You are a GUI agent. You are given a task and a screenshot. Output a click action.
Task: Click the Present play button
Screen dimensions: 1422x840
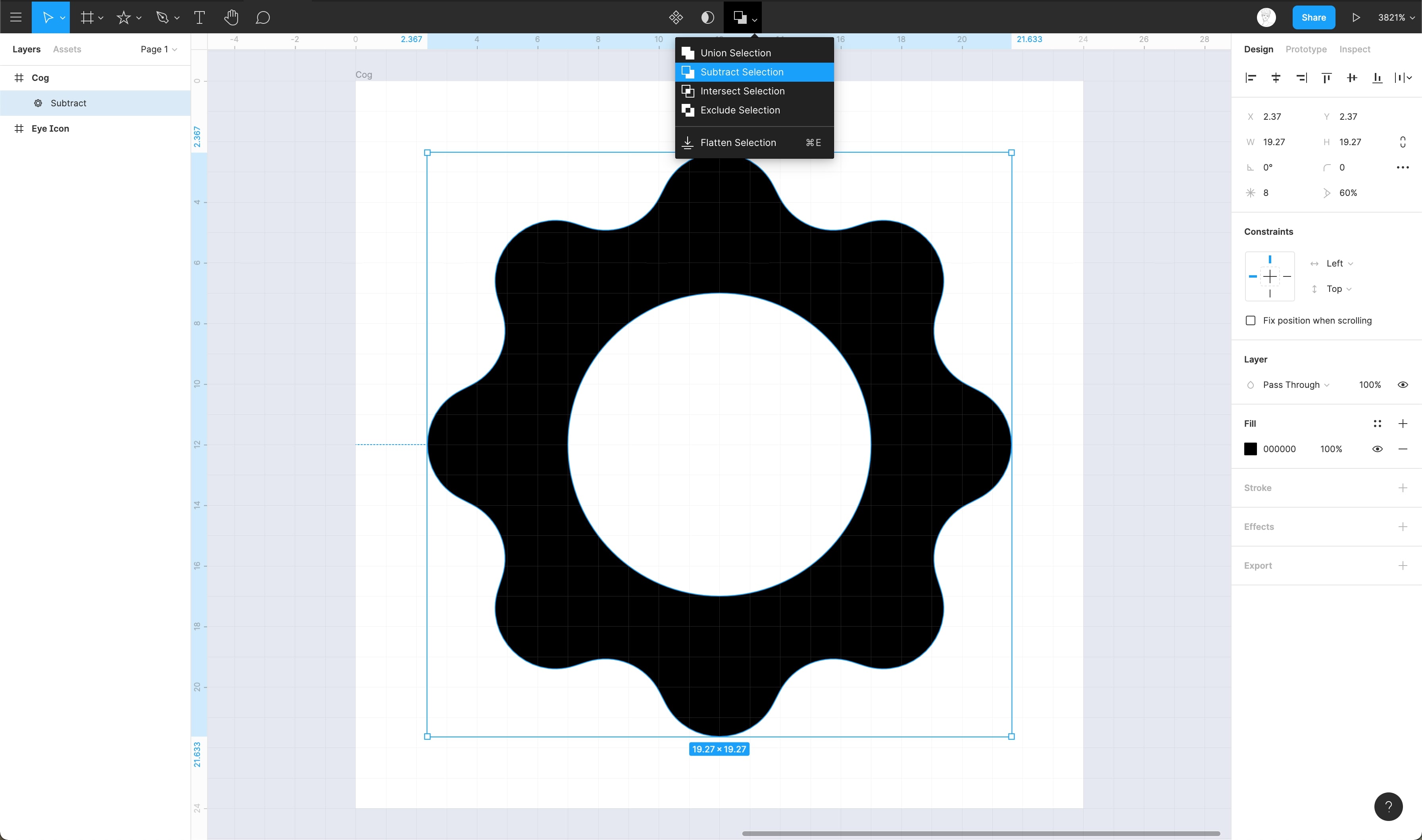tap(1356, 17)
